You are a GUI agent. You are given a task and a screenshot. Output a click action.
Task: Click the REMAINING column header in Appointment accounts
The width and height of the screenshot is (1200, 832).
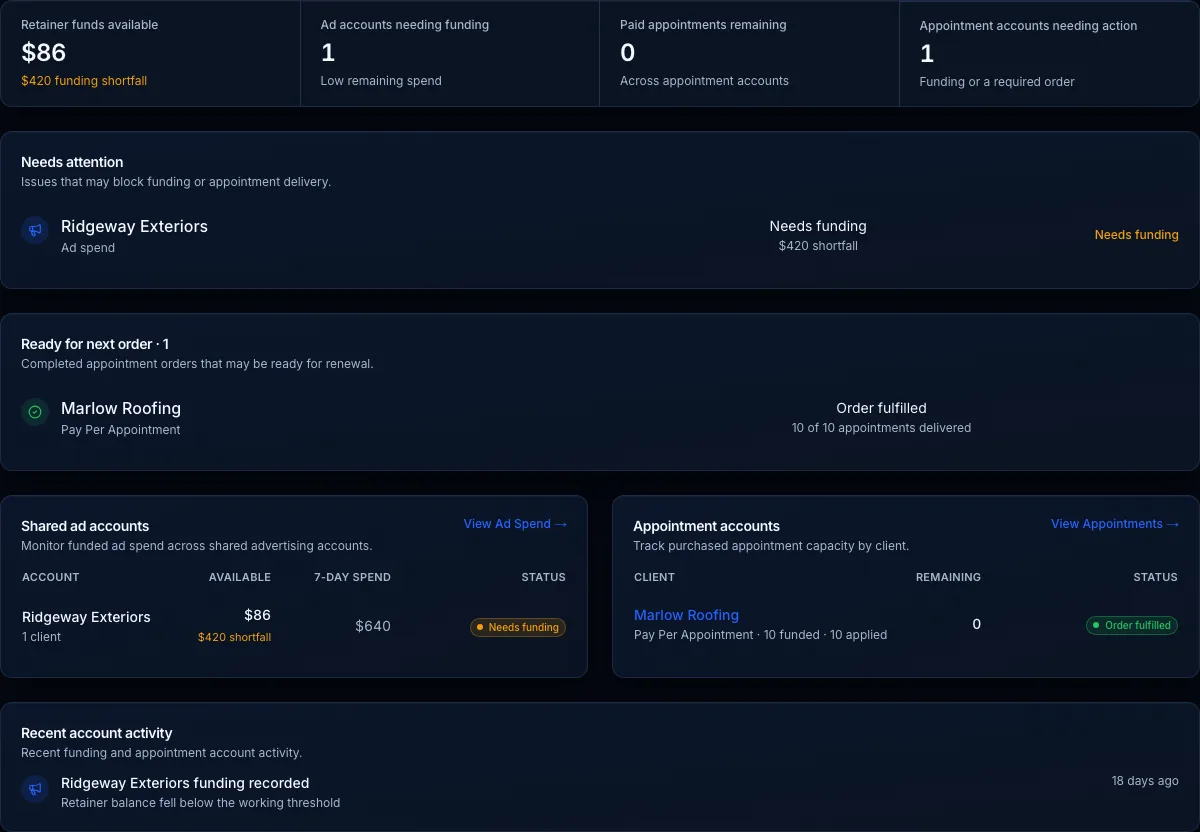click(948, 577)
